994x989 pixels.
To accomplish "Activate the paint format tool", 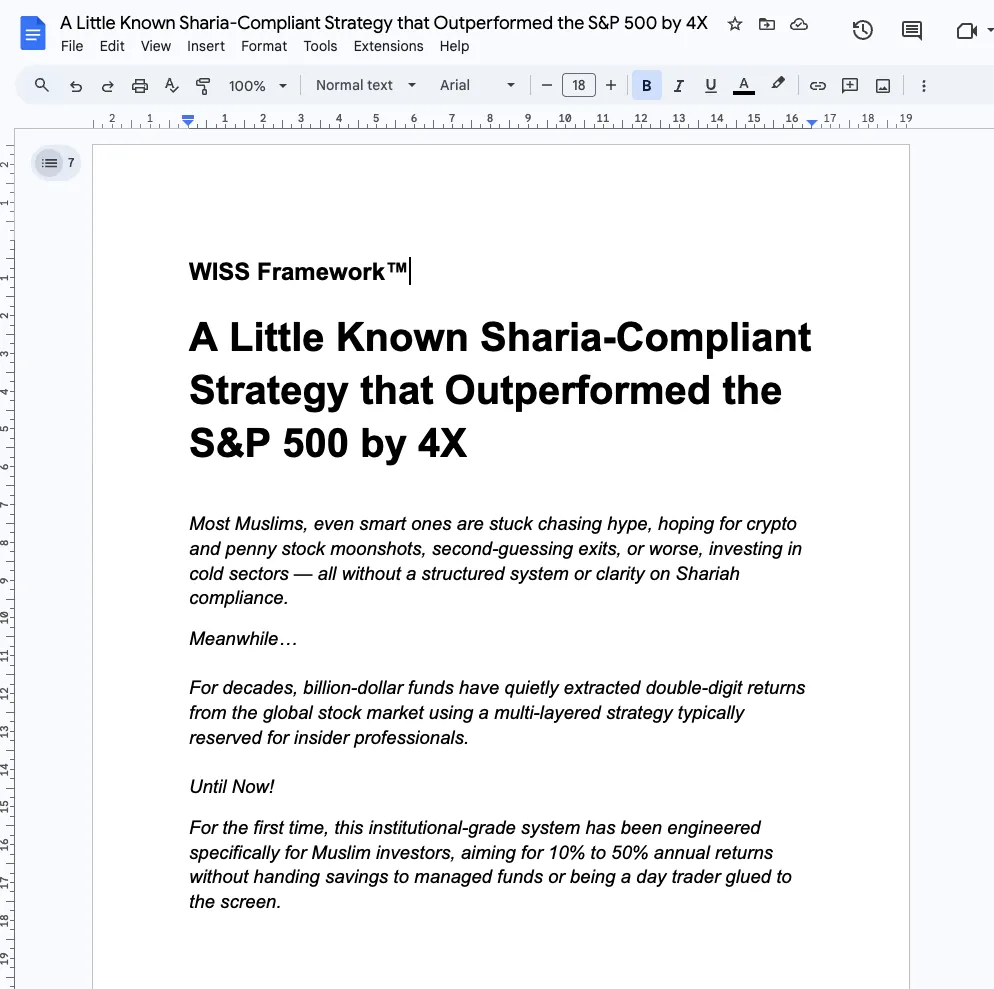I will 203,86.
